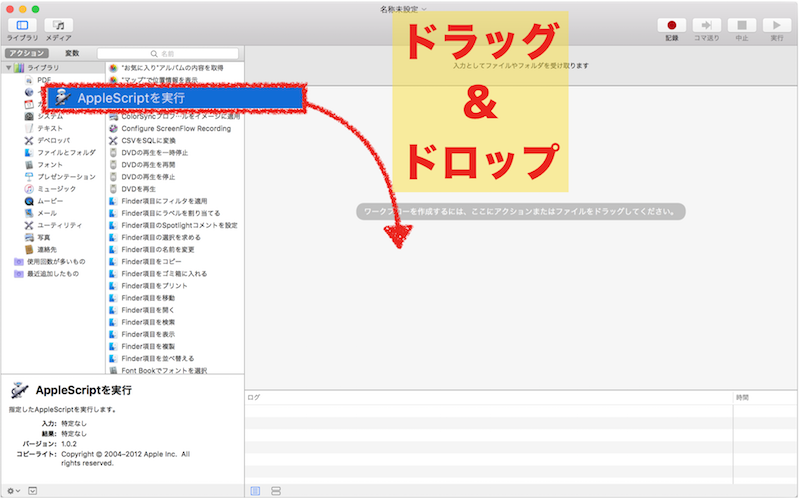The width and height of the screenshot is (800, 498).
Task: Start recording with the 記録 button
Action: 671,26
